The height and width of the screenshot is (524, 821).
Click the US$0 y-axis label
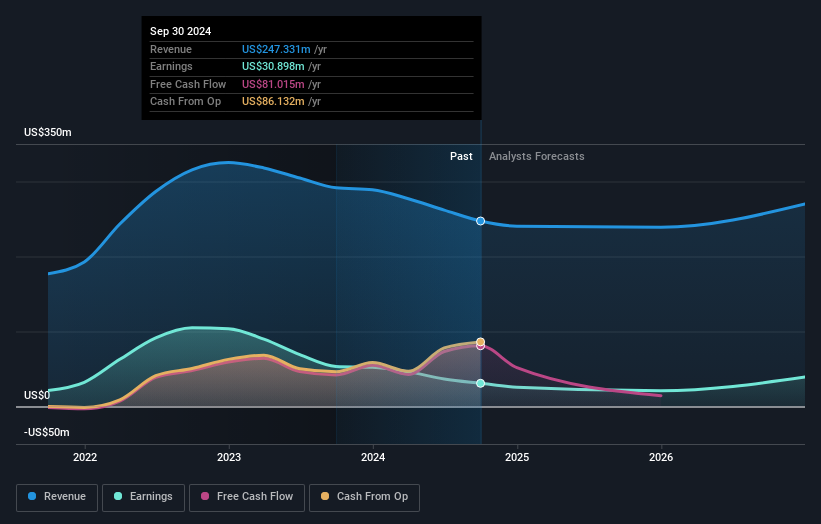pyautogui.click(x=37, y=395)
